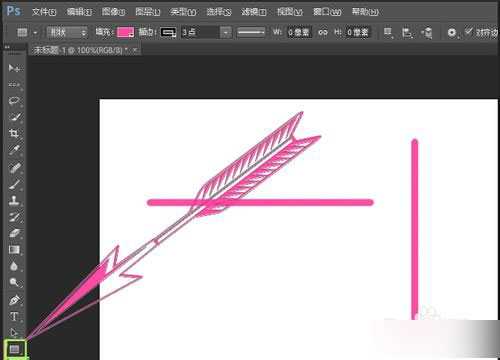Select the History Brush tool
Image resolution: width=500 pixels, height=360 pixels.
[14, 217]
